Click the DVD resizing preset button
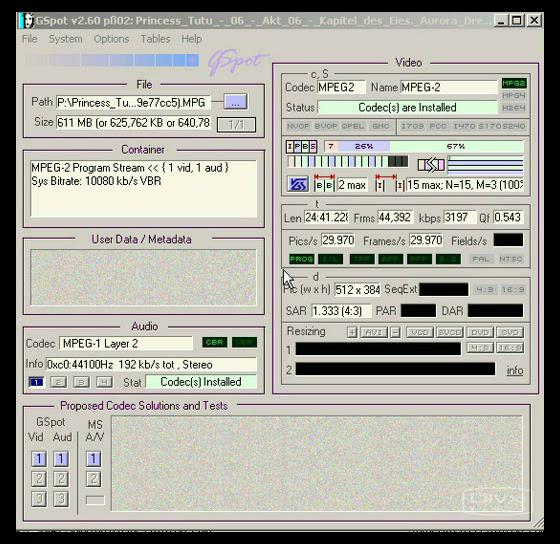This screenshot has height=544, width=560. 480,333
